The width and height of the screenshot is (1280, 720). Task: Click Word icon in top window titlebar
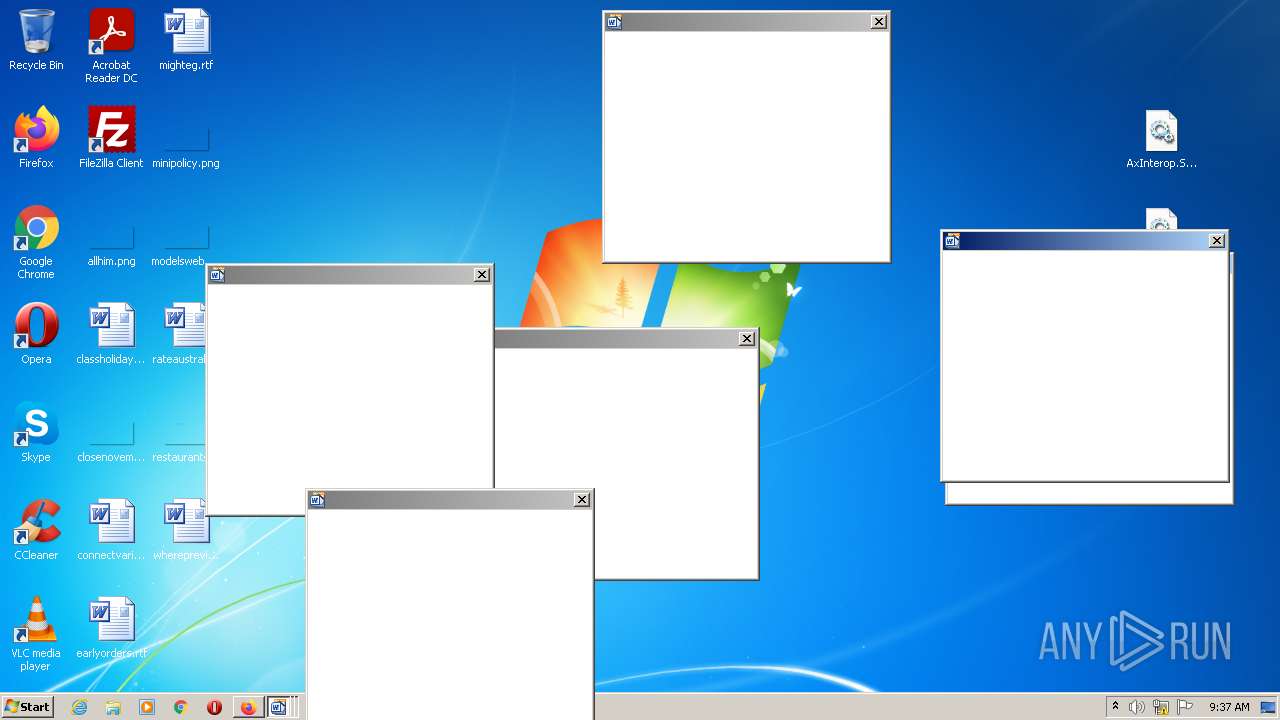614,22
